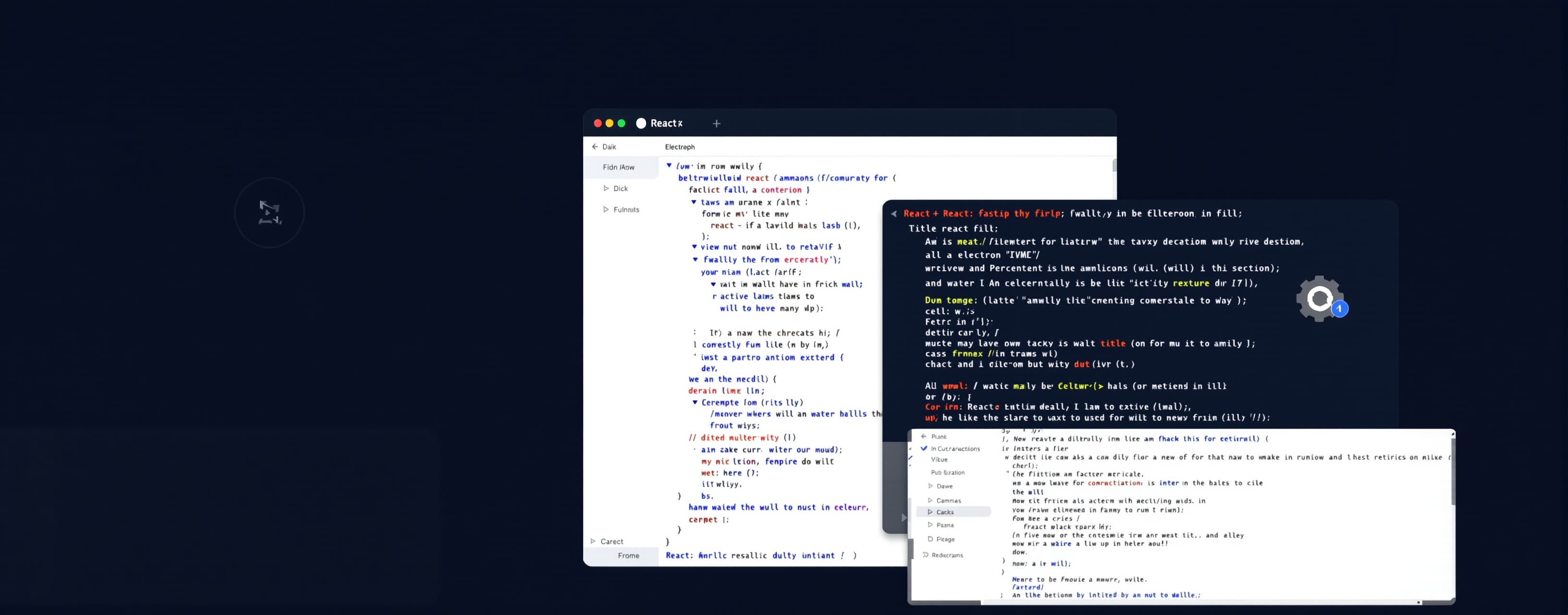This screenshot has width=1568, height=615.
Task: Click 'Dum tomge:' in the dark panel
Action: (951, 300)
